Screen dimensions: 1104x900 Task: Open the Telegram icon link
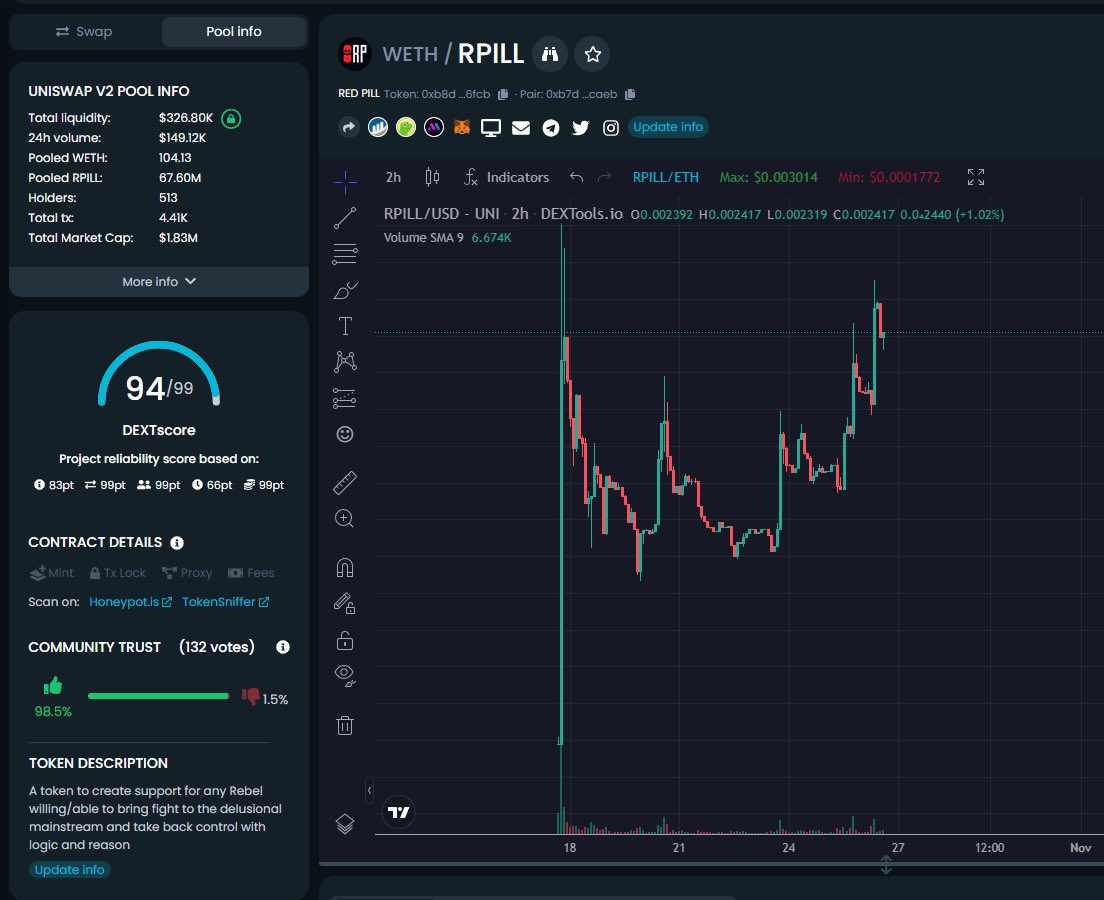[551, 127]
